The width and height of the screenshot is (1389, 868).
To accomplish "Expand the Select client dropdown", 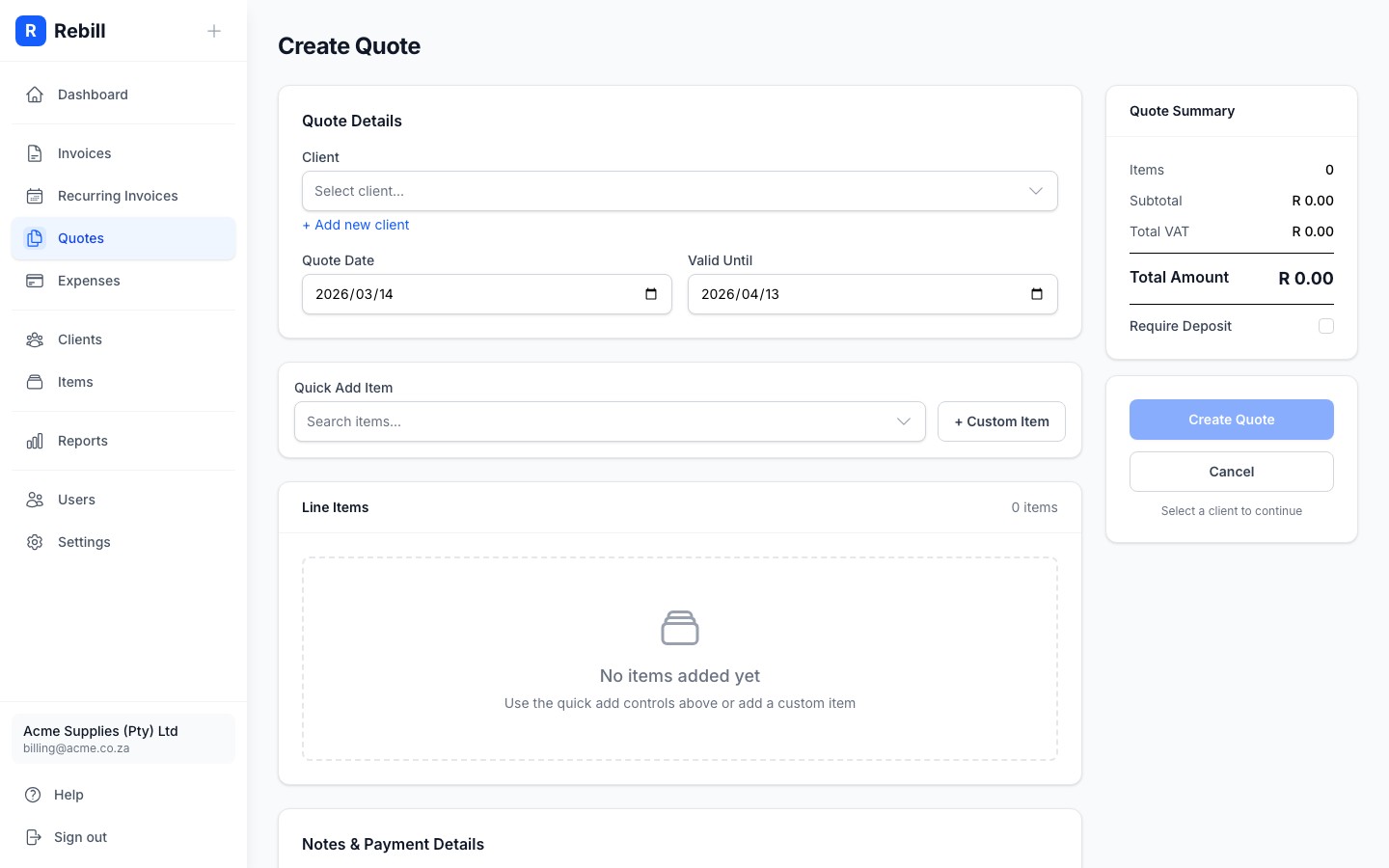I will click(x=679, y=191).
